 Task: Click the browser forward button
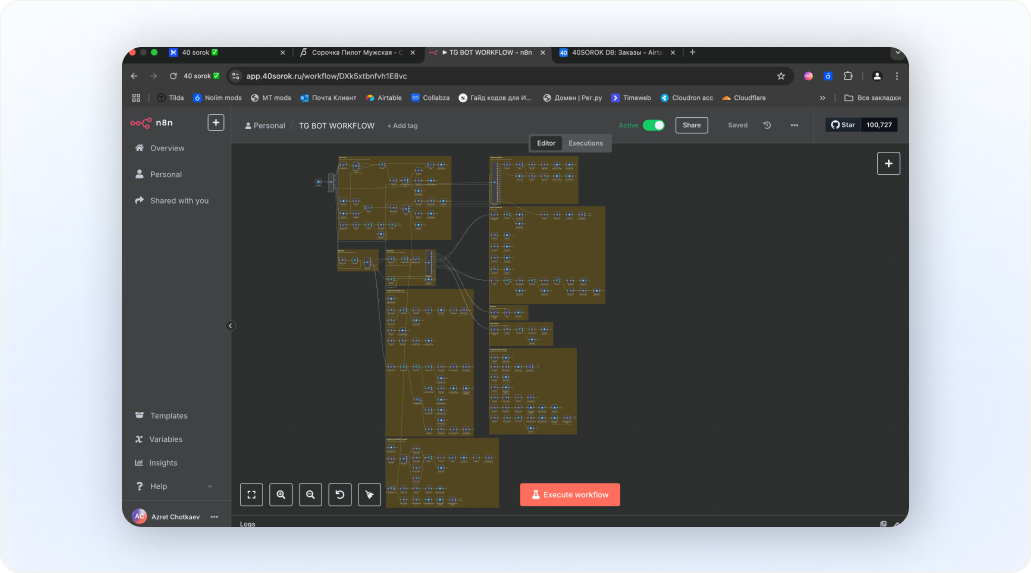[153, 76]
